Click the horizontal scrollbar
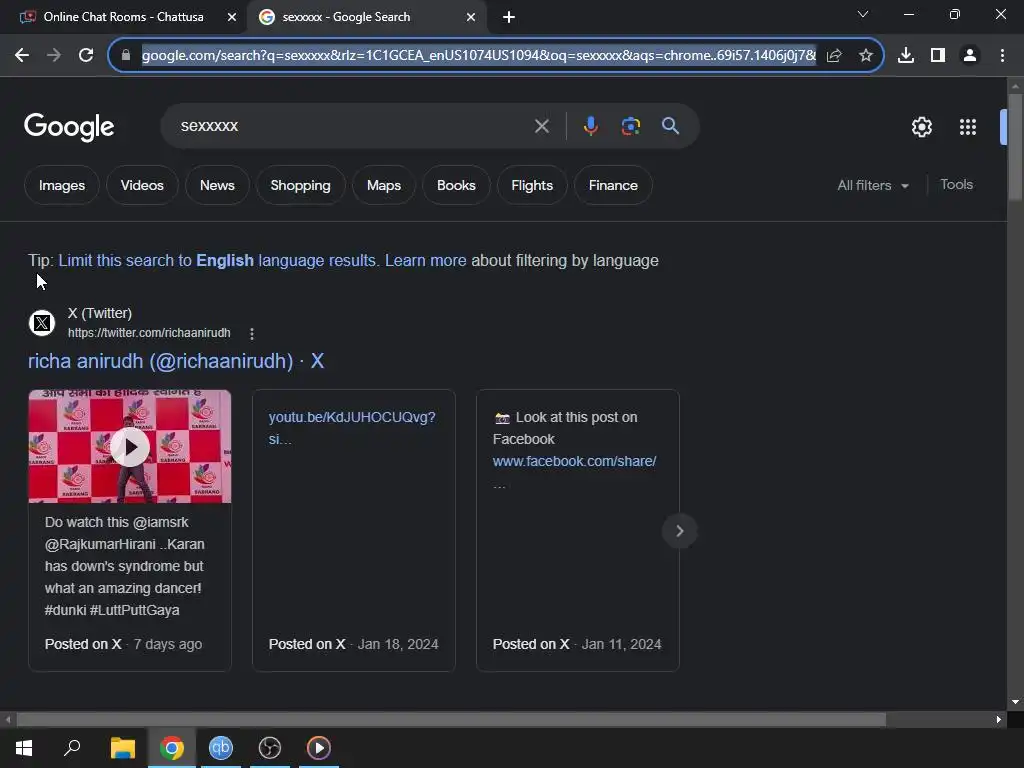The image size is (1024, 768). pyautogui.click(x=451, y=720)
